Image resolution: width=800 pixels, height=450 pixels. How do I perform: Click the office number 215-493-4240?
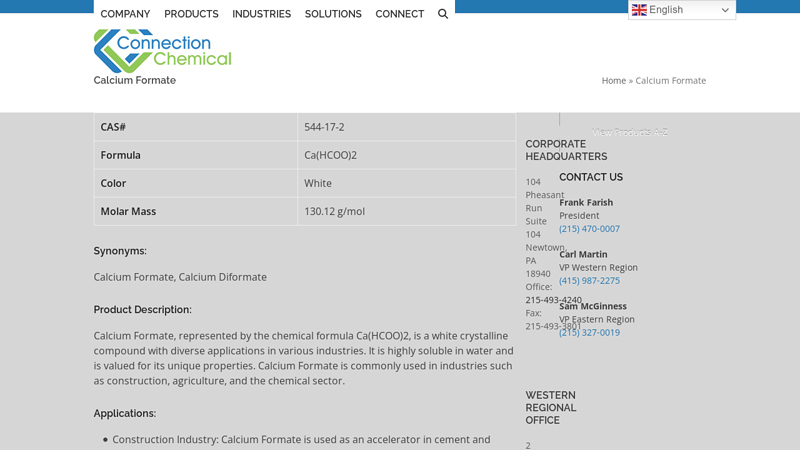(x=554, y=300)
